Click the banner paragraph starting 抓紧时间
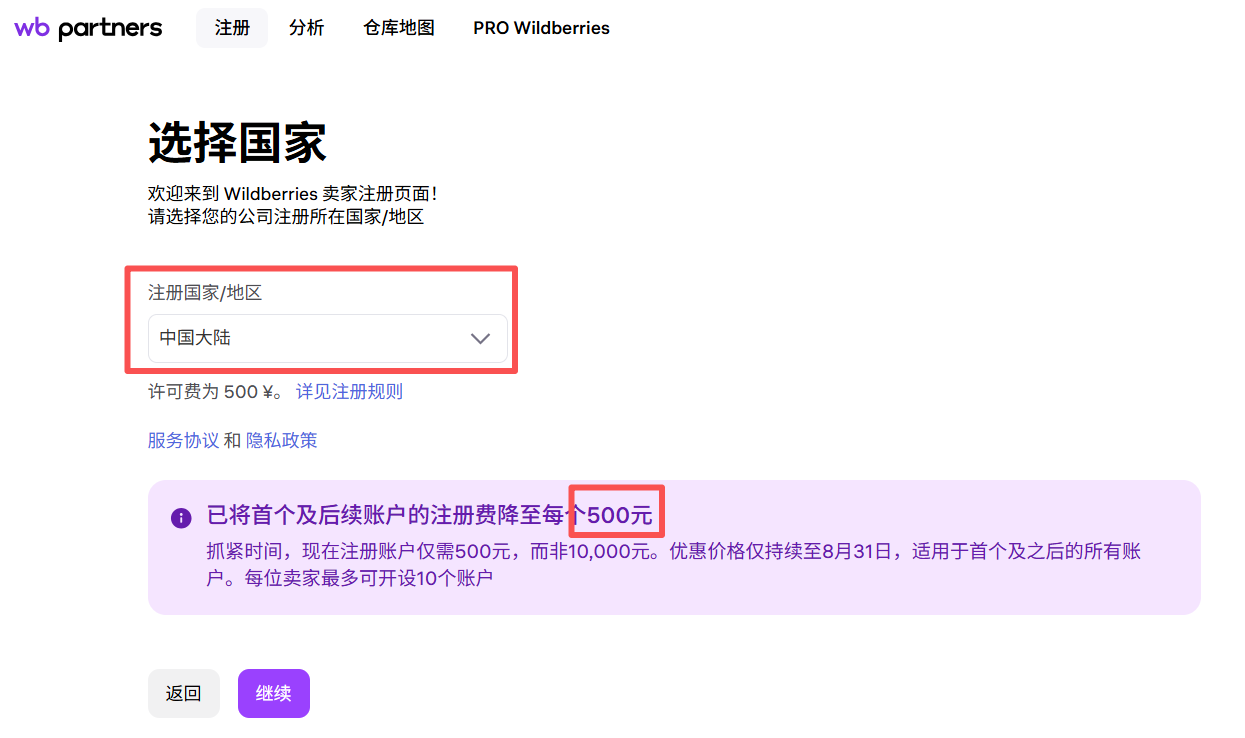Image resolution: width=1245 pixels, height=738 pixels. pyautogui.click(x=674, y=564)
